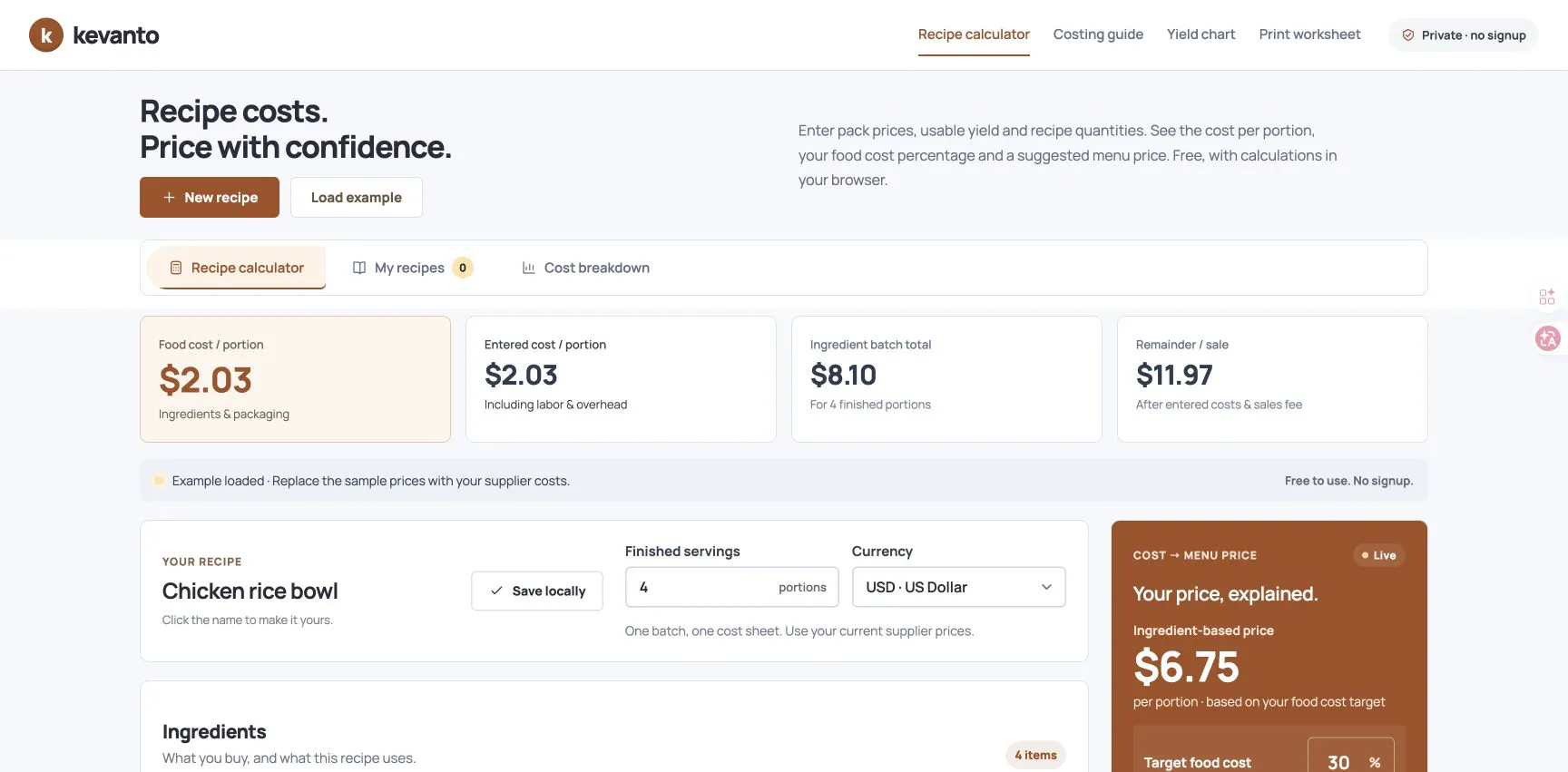Open the Costing guide nav item

1098,34
